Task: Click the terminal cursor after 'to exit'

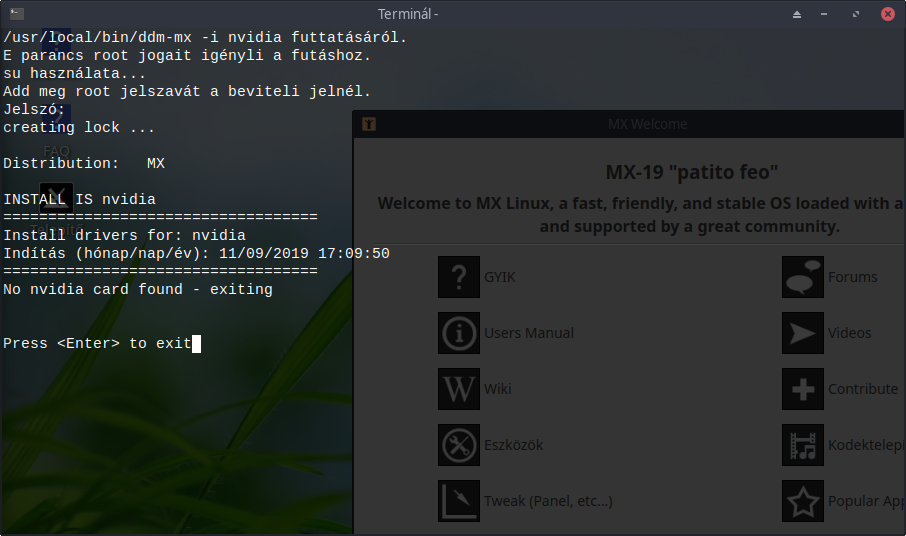Action: click(196, 344)
